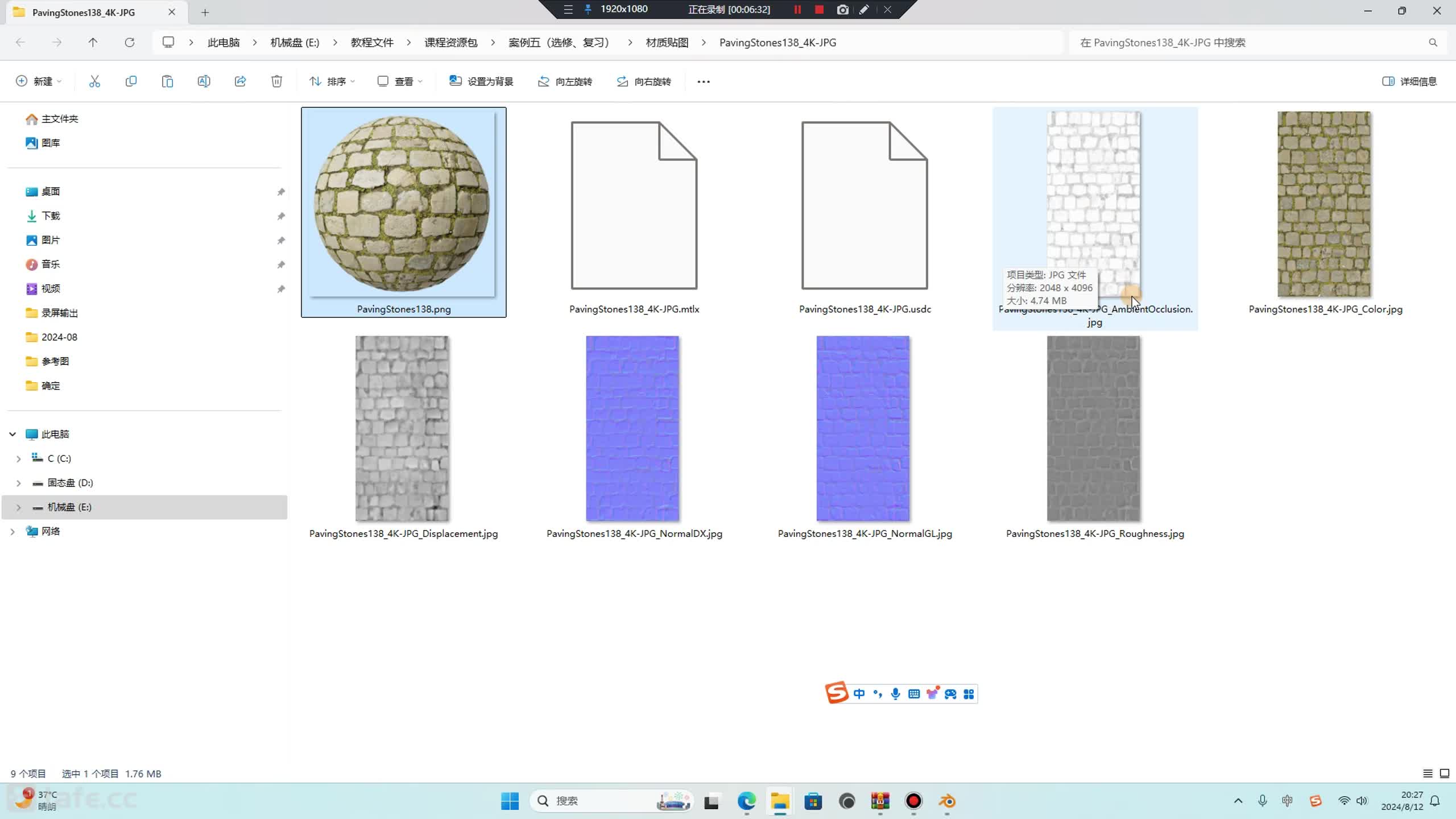Toggle Sogou punctuation mode
Screen dimensions: 1456x819
878,693
